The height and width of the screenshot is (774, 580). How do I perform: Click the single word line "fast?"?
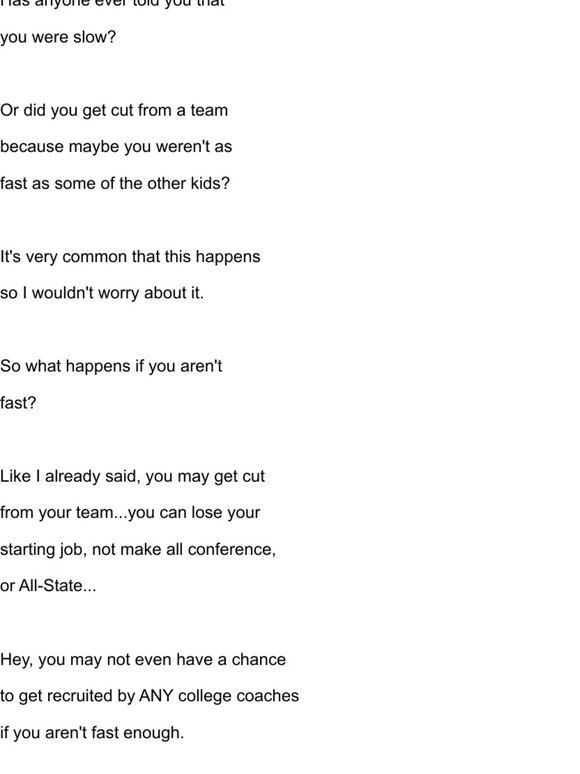[18, 403]
